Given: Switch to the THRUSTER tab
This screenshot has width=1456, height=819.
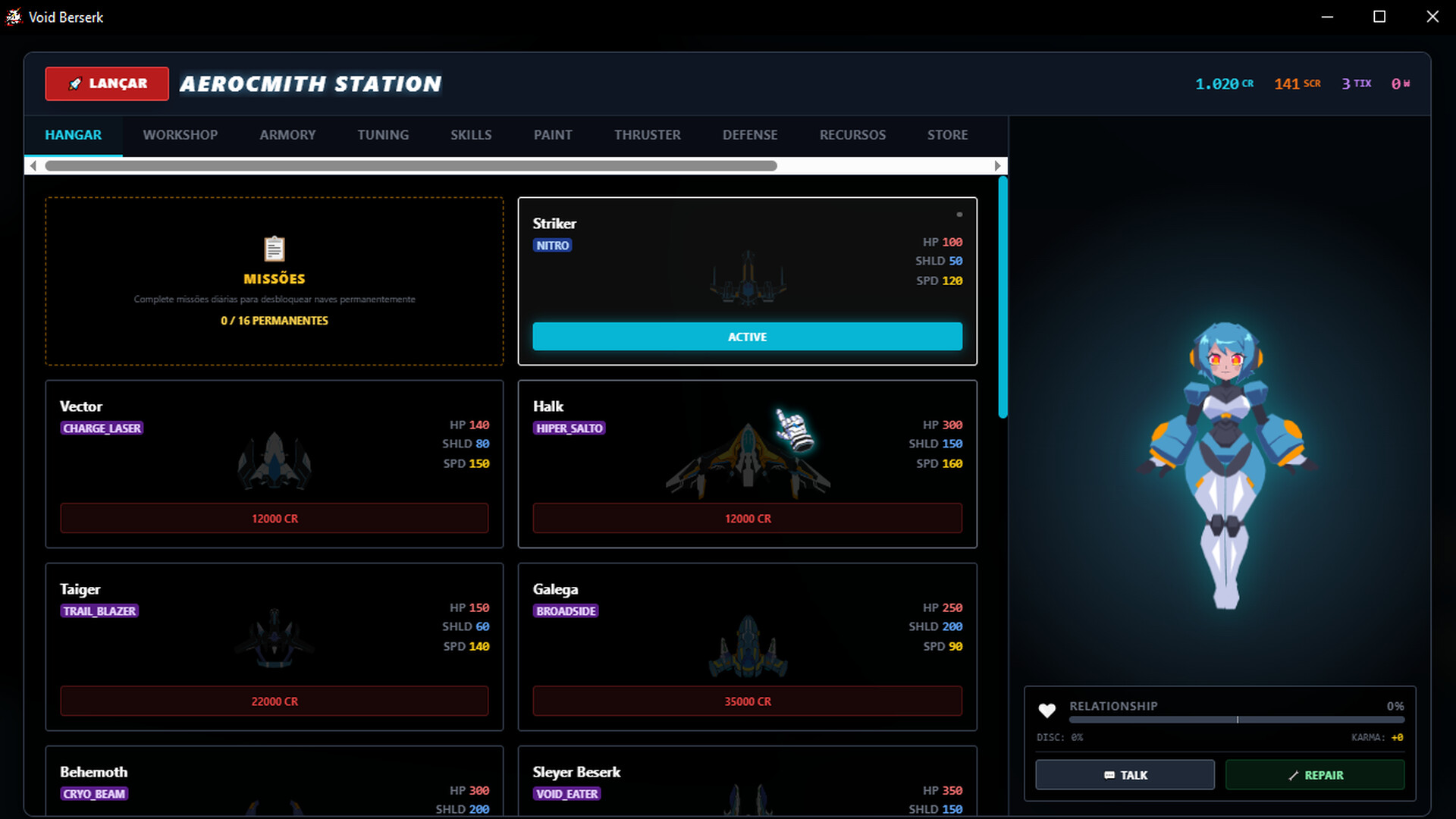Looking at the screenshot, I should 647,135.
